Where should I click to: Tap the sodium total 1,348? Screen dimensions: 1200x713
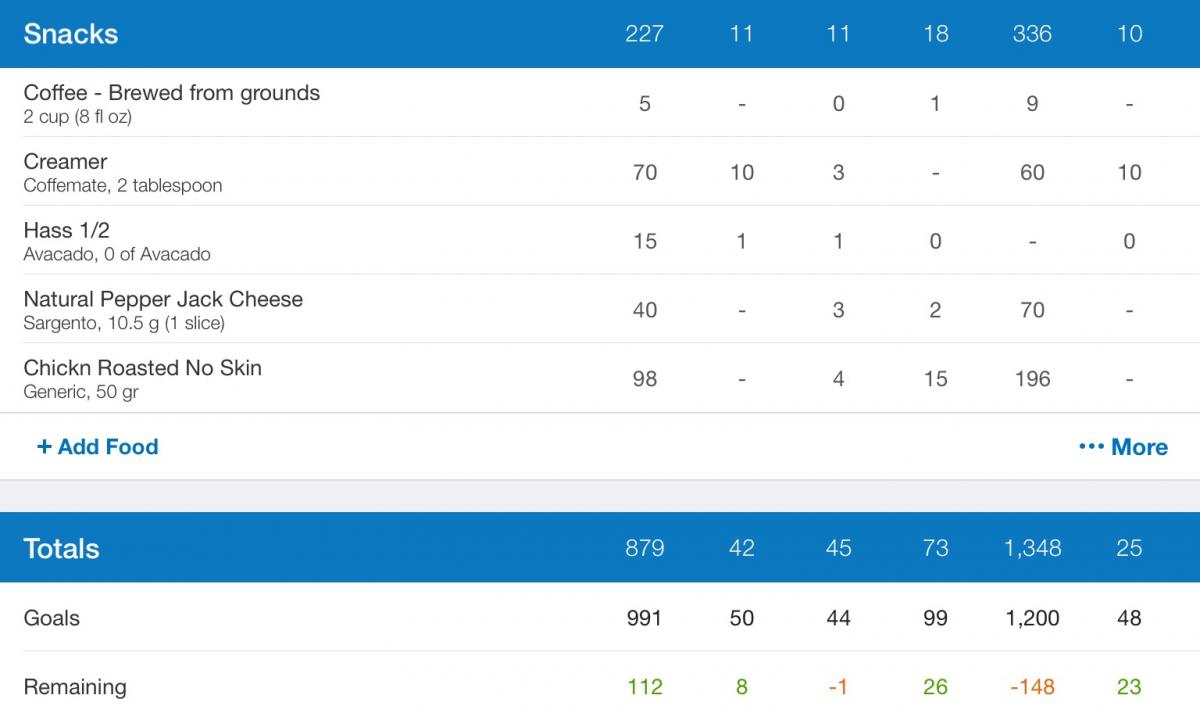tap(1032, 548)
